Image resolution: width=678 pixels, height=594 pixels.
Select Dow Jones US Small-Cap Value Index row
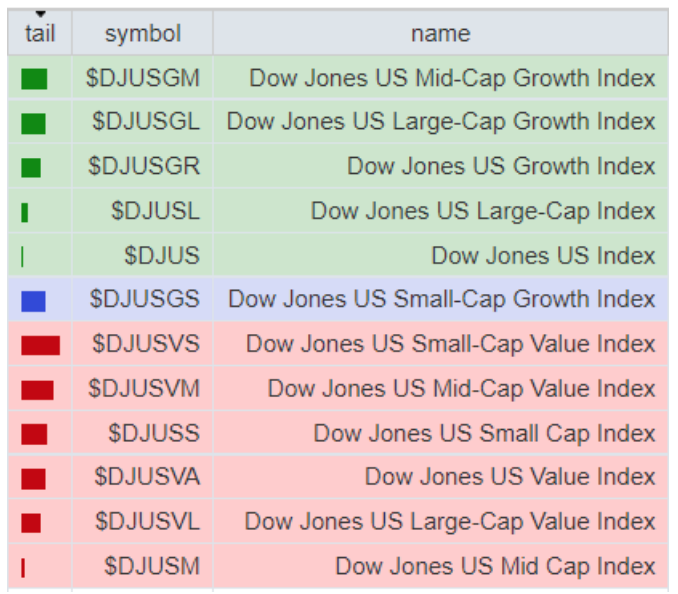[x=450, y=344]
